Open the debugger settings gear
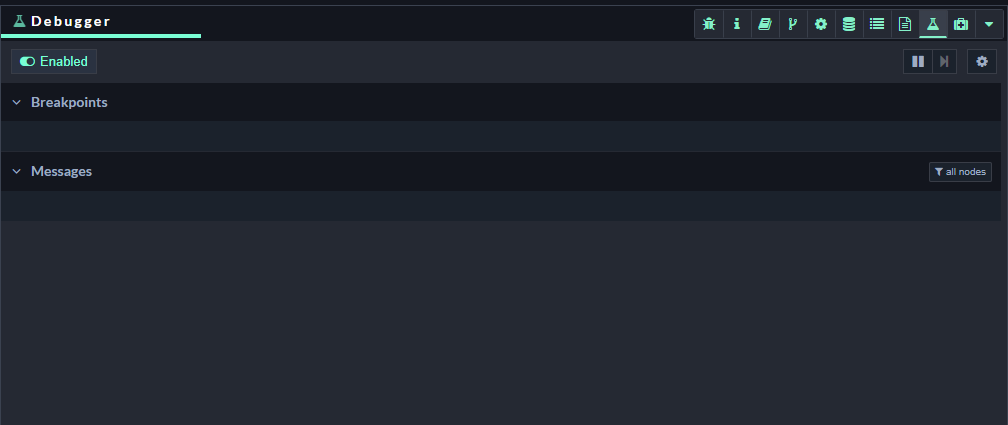The image size is (1008, 425). click(x=982, y=62)
